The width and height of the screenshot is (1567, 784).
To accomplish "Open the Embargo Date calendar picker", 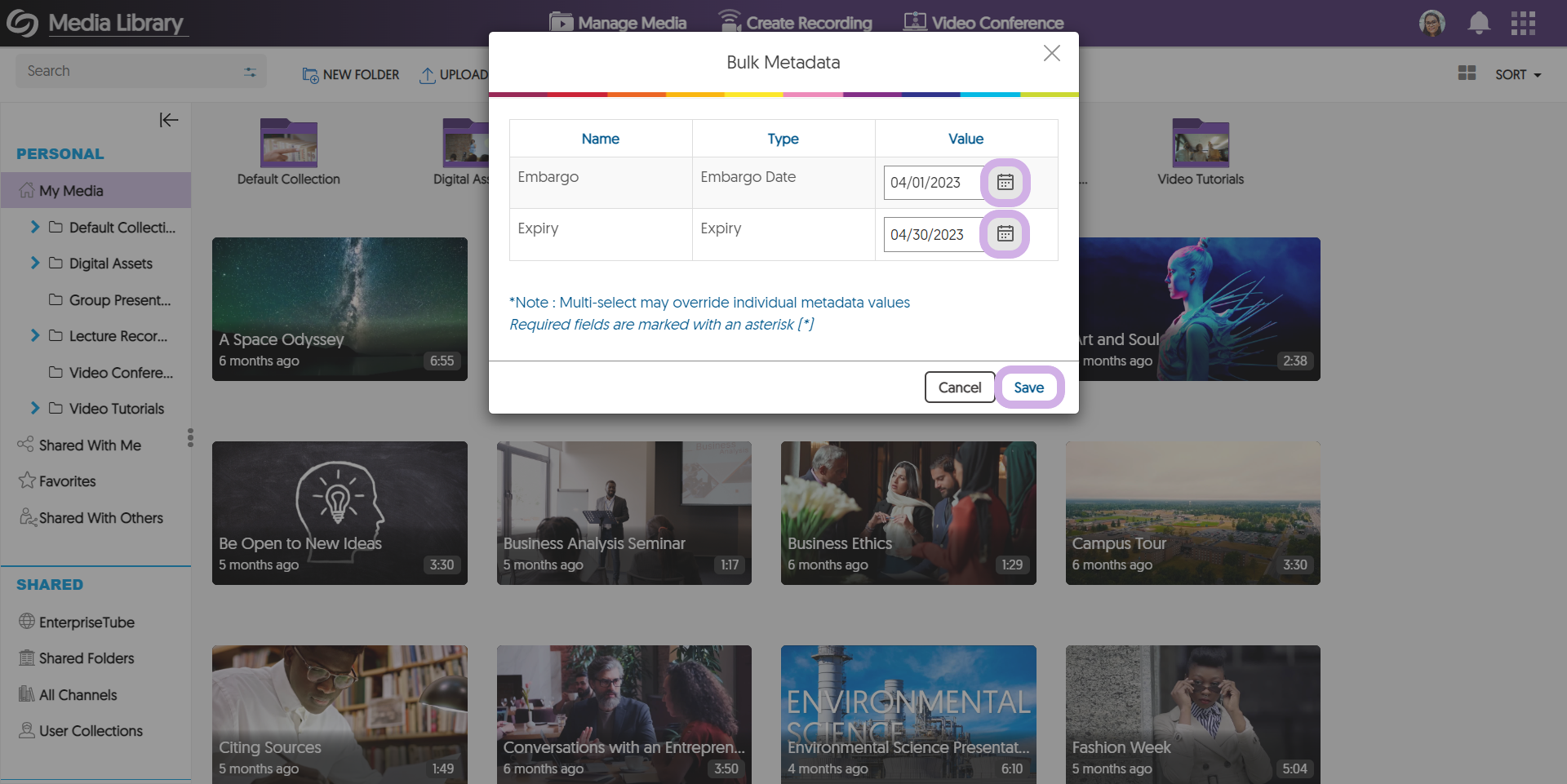I will tap(1005, 182).
